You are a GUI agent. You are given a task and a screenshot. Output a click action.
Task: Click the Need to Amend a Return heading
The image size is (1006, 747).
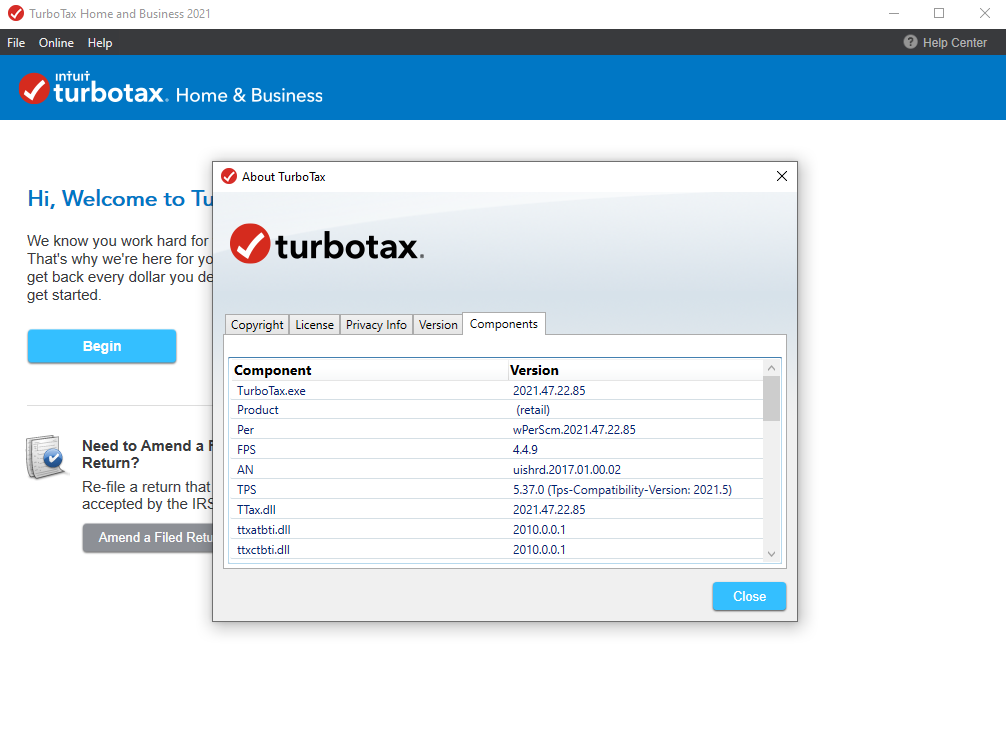[x=148, y=454]
